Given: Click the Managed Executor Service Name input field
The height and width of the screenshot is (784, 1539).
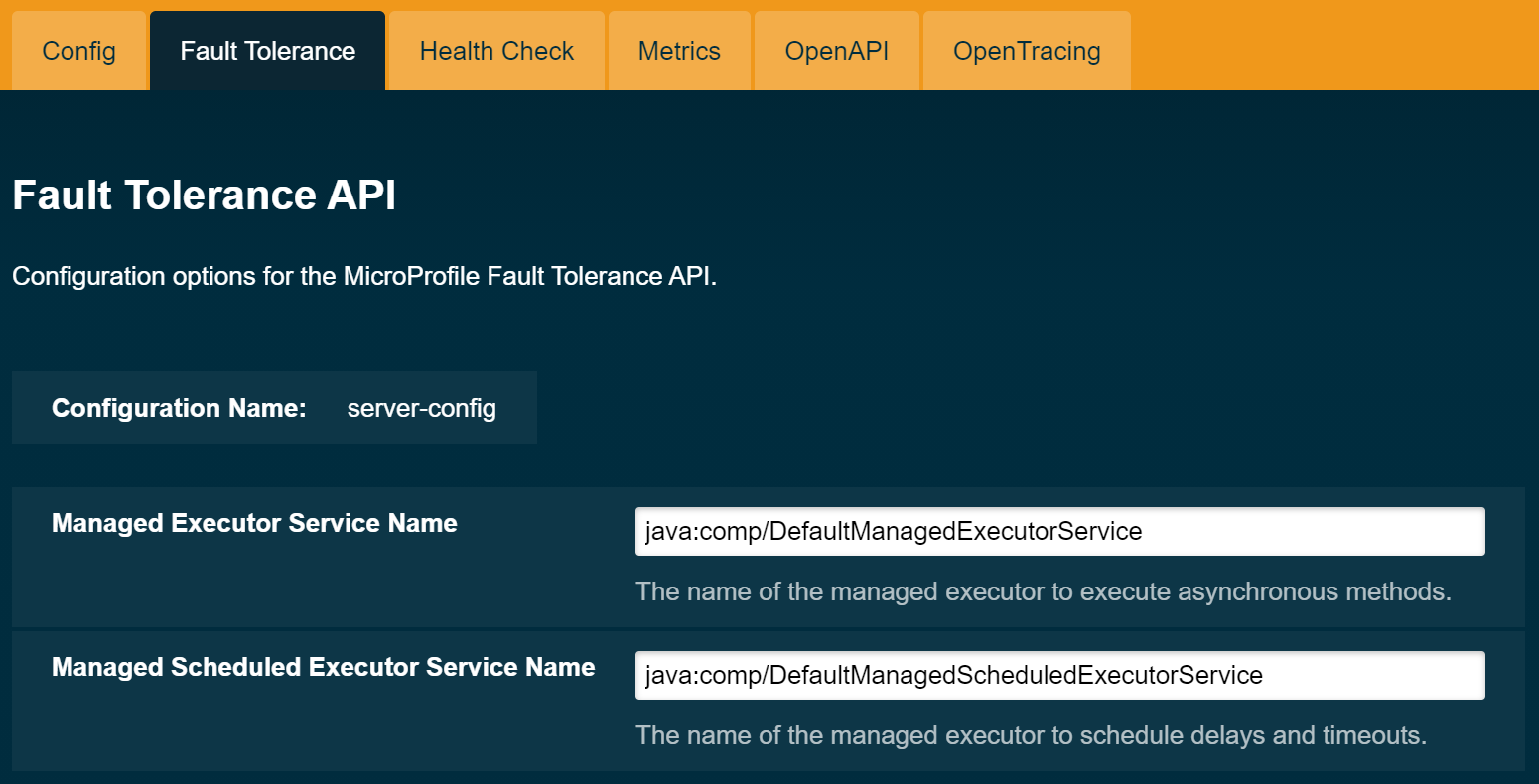Looking at the screenshot, I should (x=1059, y=531).
